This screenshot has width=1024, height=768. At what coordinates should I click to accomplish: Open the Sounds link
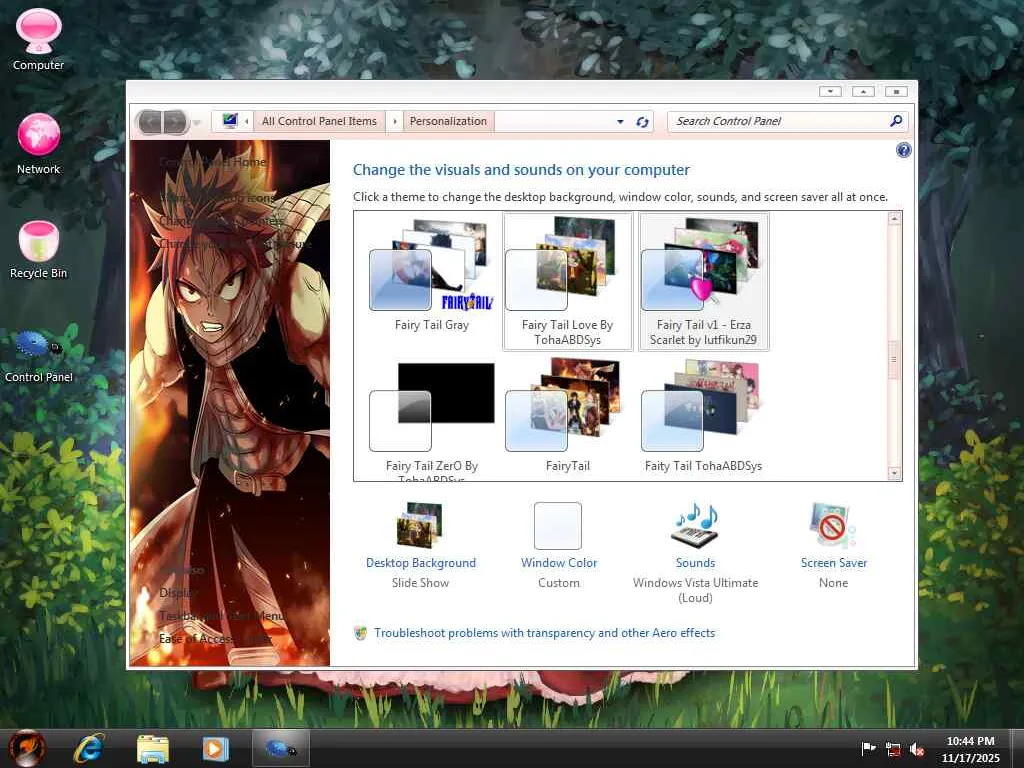coord(696,563)
